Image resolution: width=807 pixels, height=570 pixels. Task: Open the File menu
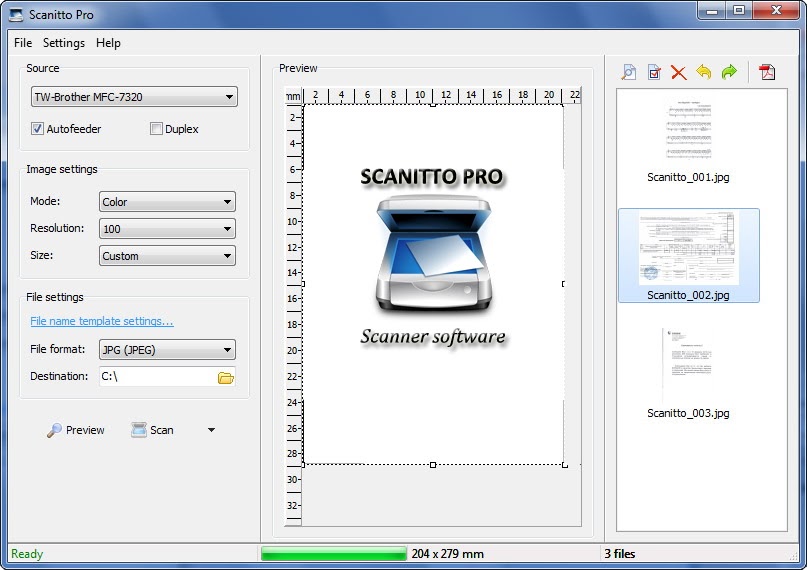23,43
